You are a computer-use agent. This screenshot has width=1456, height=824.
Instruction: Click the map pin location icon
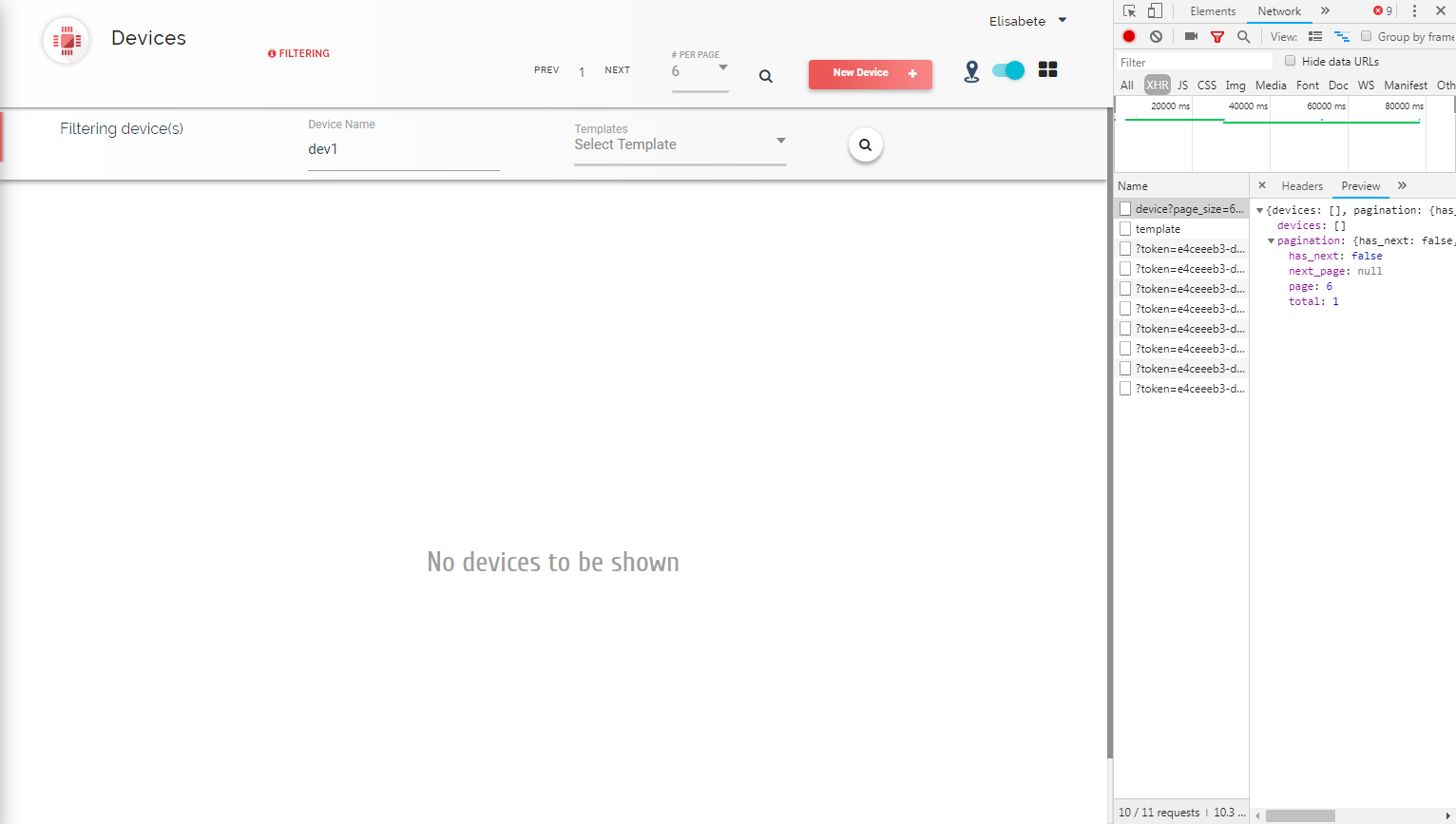[x=971, y=71]
